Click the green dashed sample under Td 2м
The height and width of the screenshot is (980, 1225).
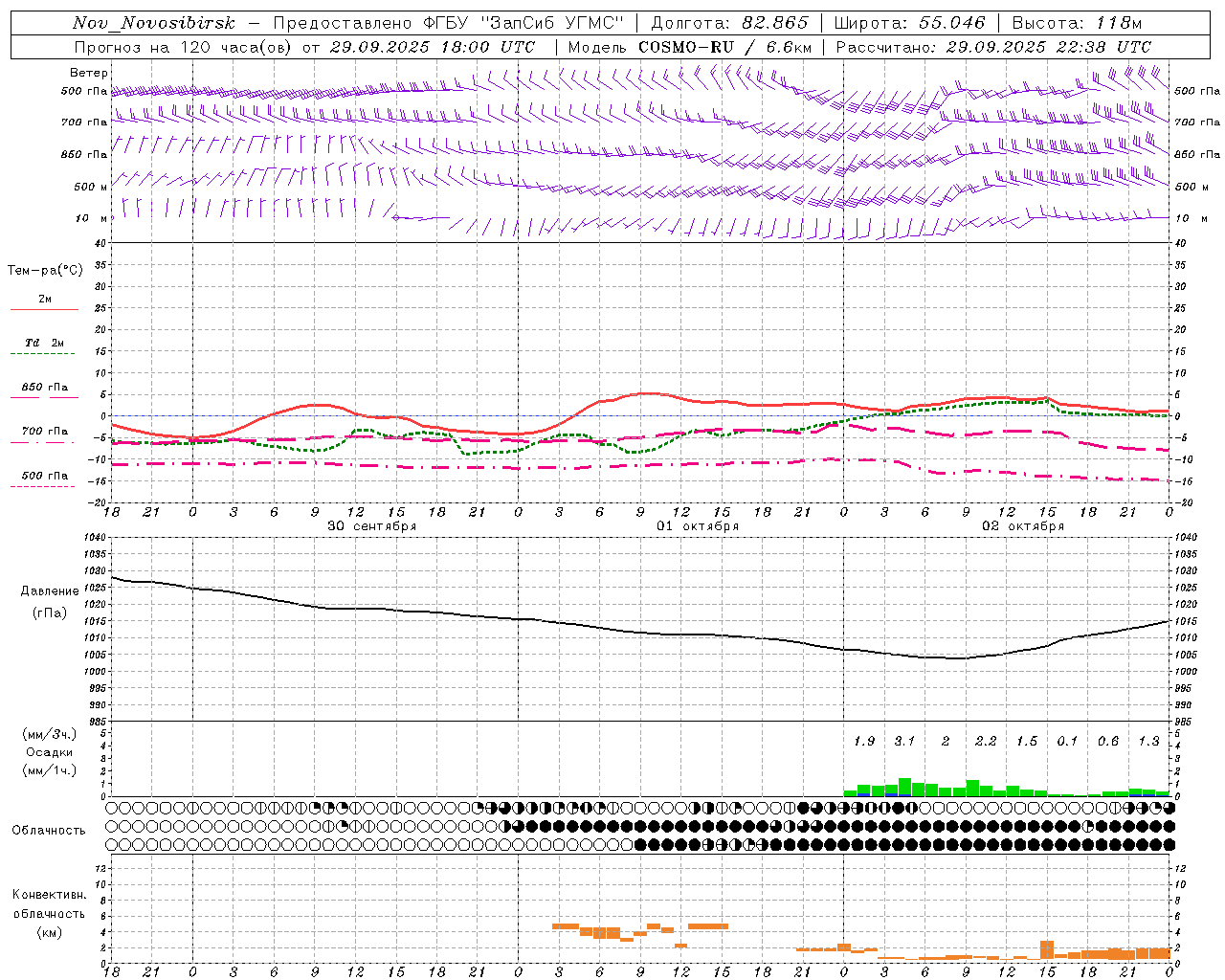click(x=43, y=354)
